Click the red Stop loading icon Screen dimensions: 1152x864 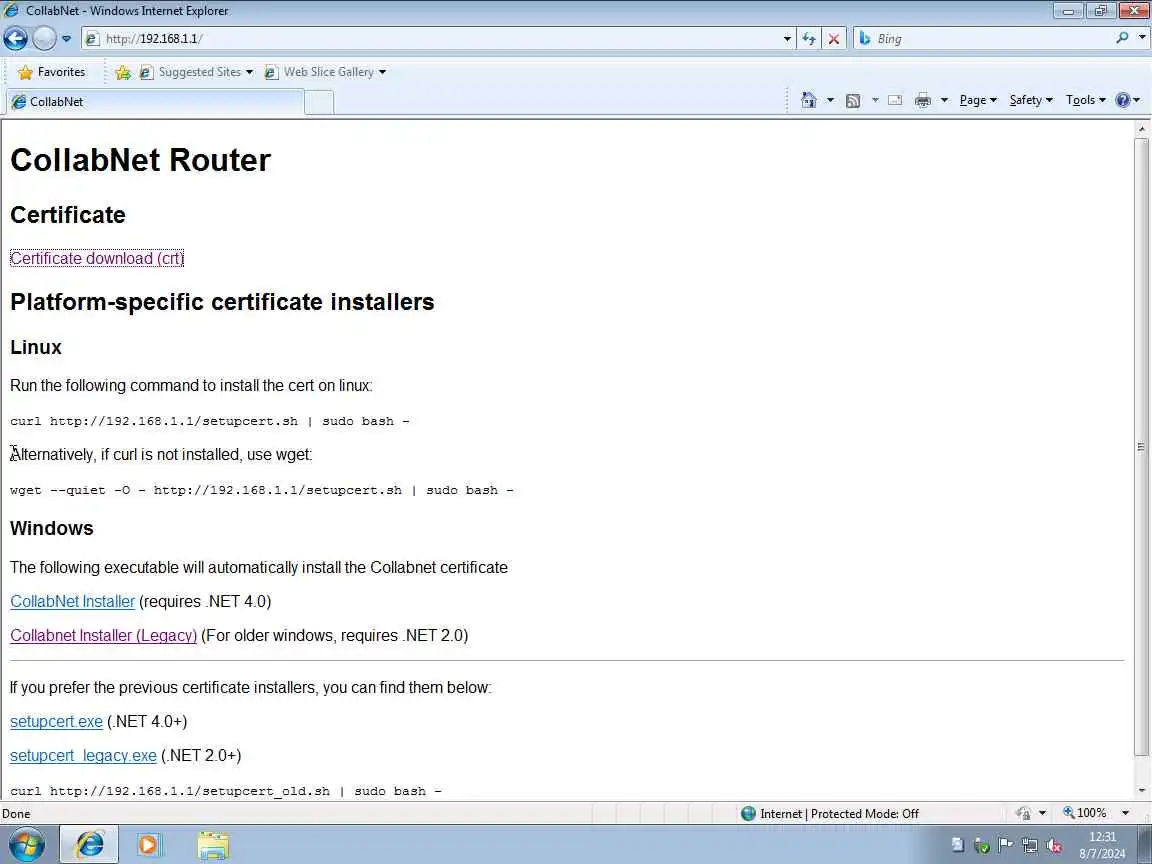coord(834,39)
